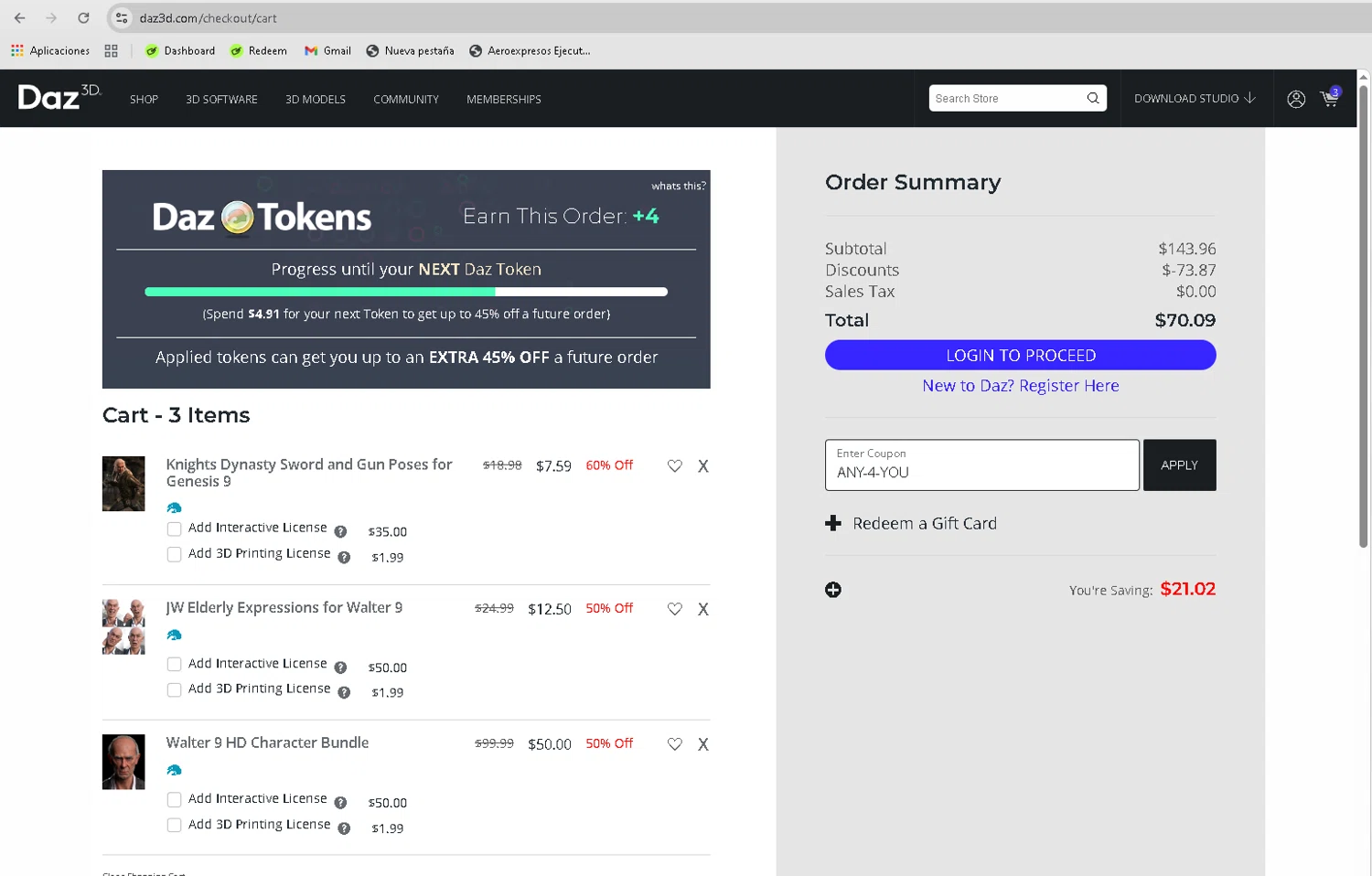
Task: Click the browser forward arrow
Action: 51,17
